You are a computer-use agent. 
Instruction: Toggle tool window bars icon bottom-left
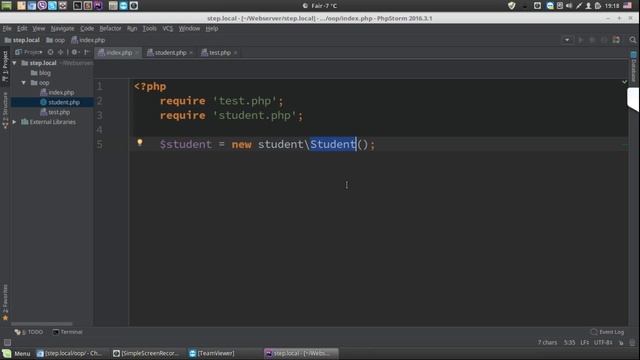tap(7, 342)
